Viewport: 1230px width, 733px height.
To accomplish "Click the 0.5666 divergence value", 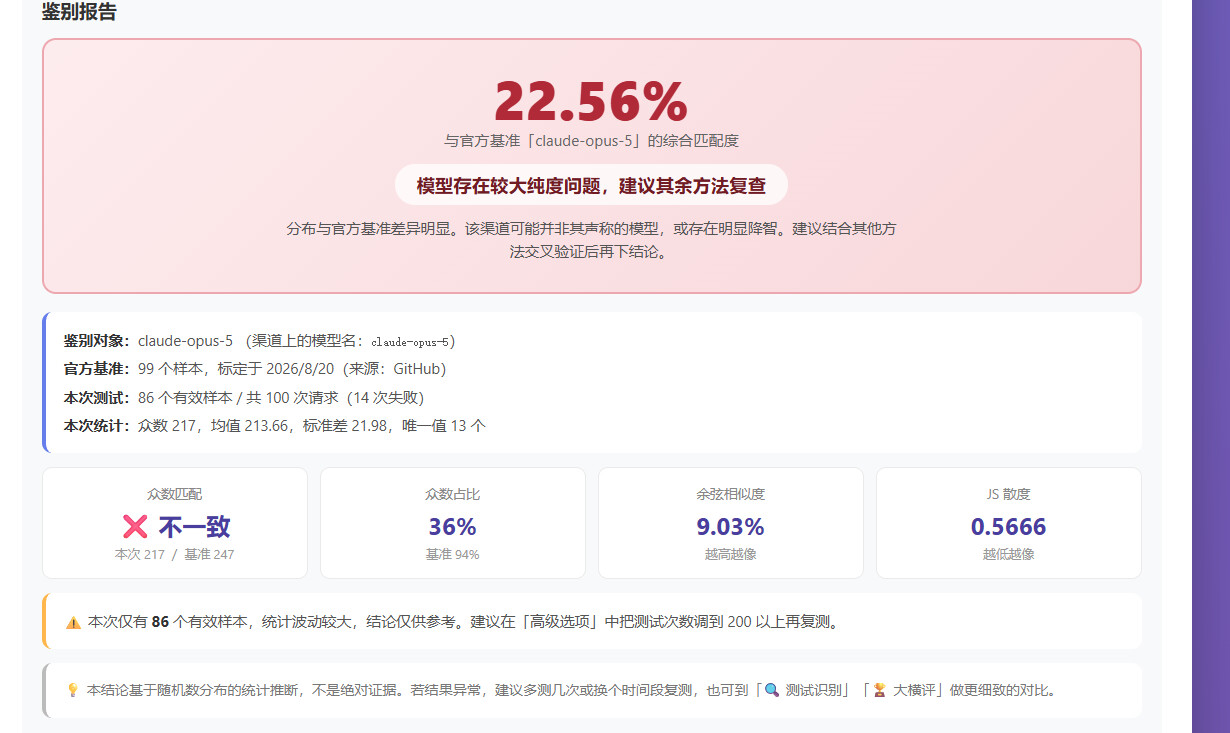I will click(1008, 527).
